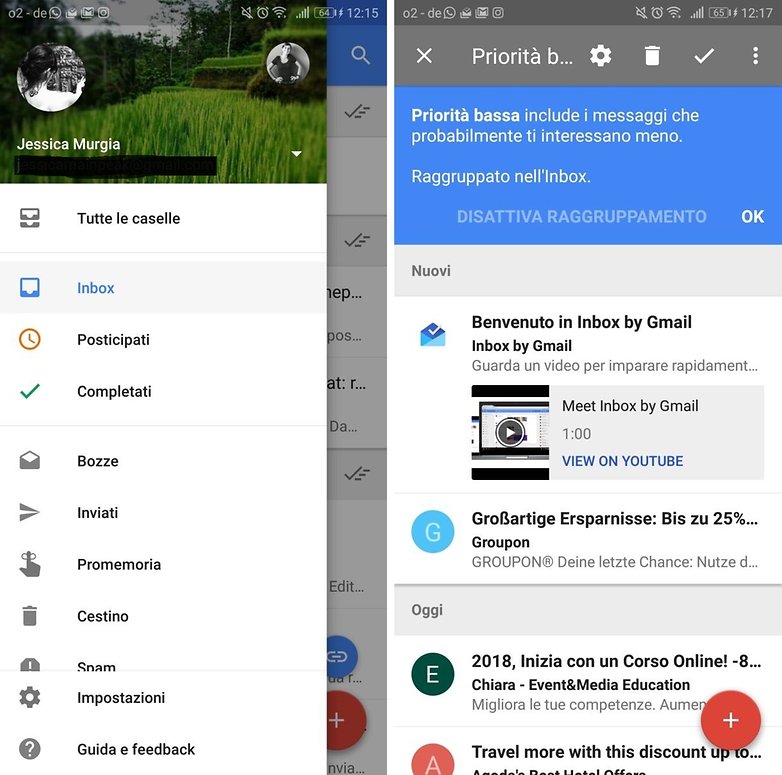
Task: Tap the blue Inbox tray icon
Action: click(29, 288)
